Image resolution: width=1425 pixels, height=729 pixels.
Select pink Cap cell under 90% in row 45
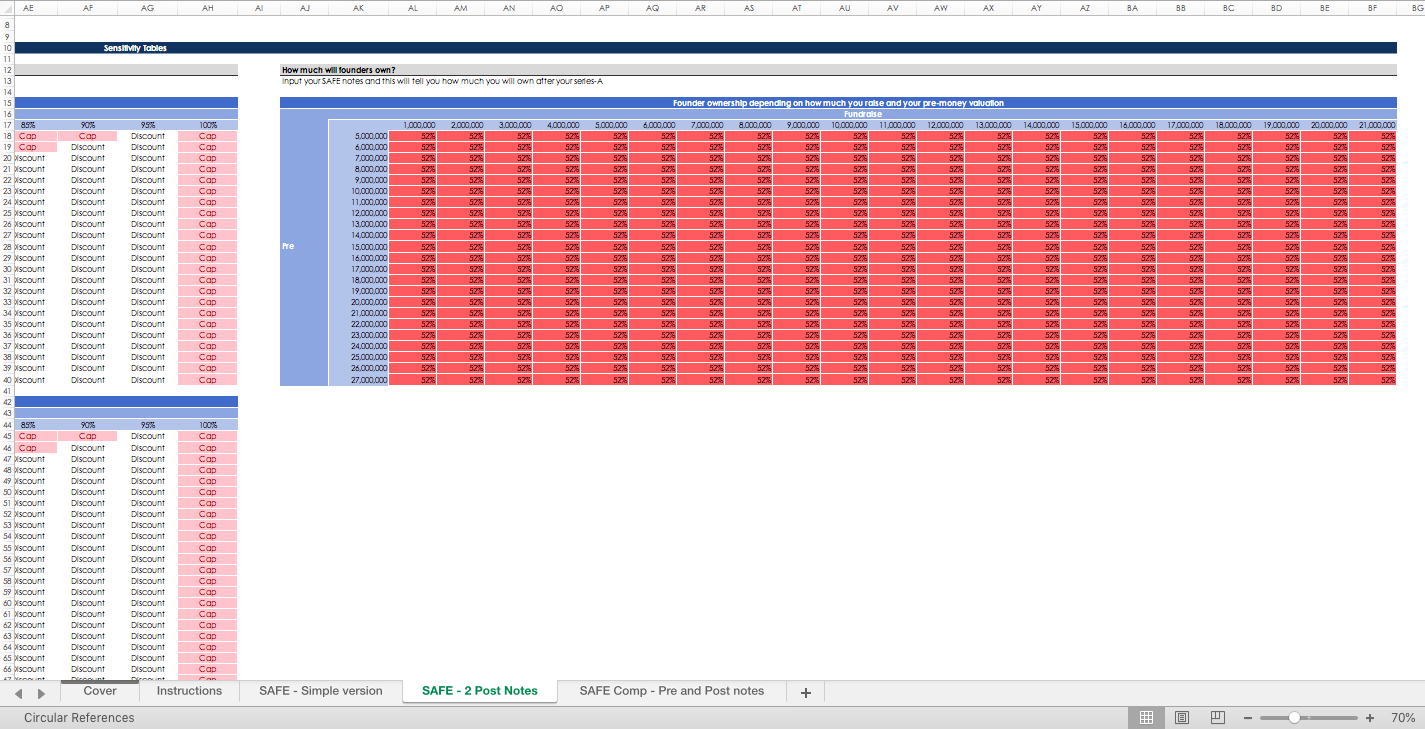click(88, 436)
